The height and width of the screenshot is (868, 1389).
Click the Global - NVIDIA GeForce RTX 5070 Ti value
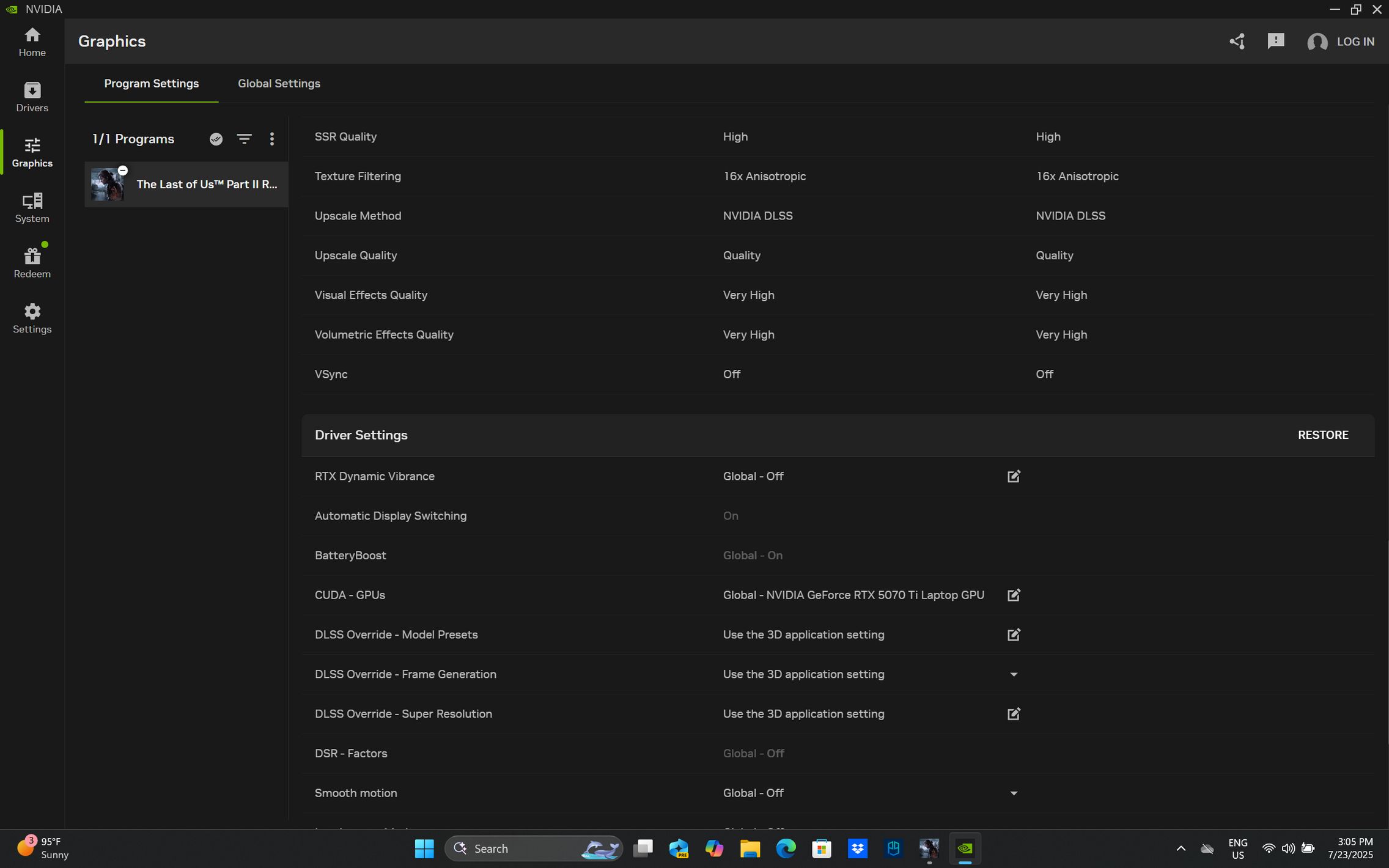(x=853, y=595)
